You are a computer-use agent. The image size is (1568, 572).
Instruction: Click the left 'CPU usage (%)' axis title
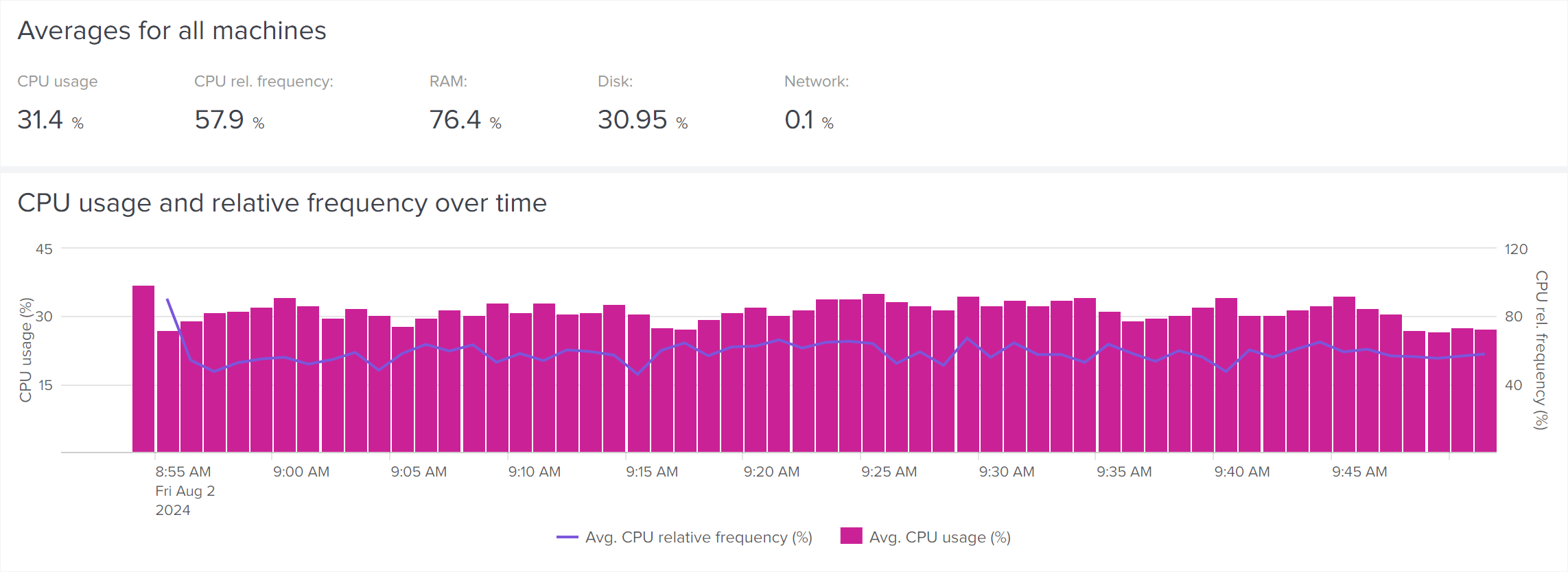pyautogui.click(x=25, y=350)
